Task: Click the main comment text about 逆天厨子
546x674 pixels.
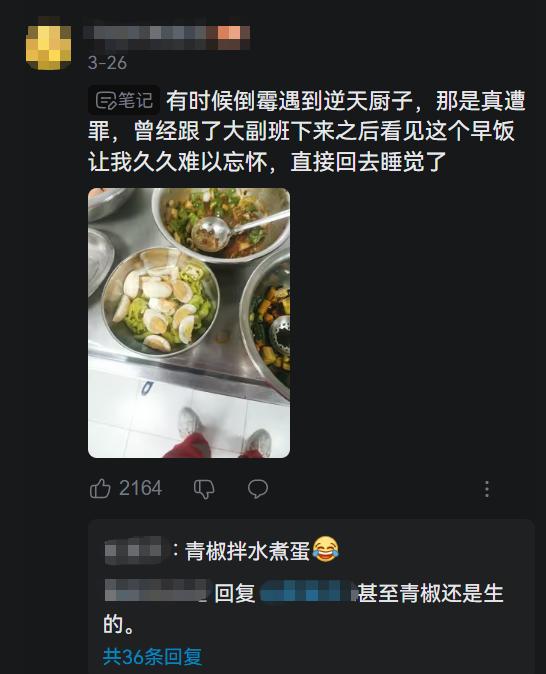Action: [307, 131]
